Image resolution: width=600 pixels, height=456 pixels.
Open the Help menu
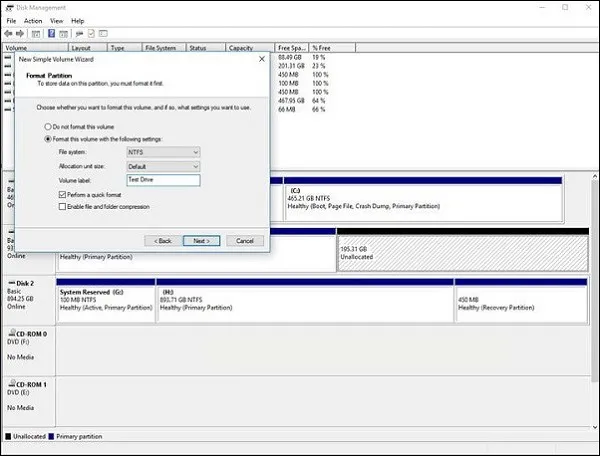tap(78, 21)
